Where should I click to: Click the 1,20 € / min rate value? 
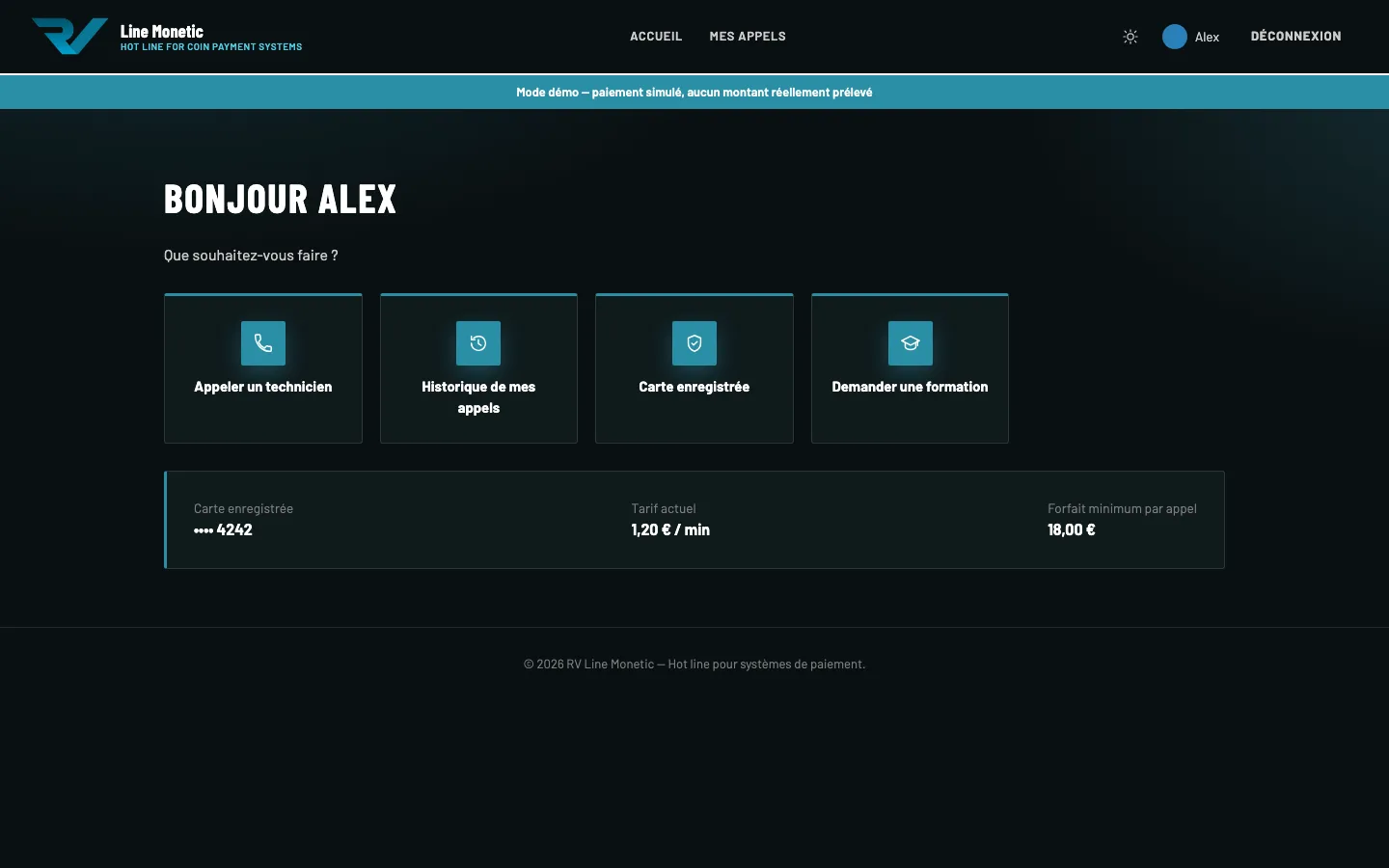(670, 529)
